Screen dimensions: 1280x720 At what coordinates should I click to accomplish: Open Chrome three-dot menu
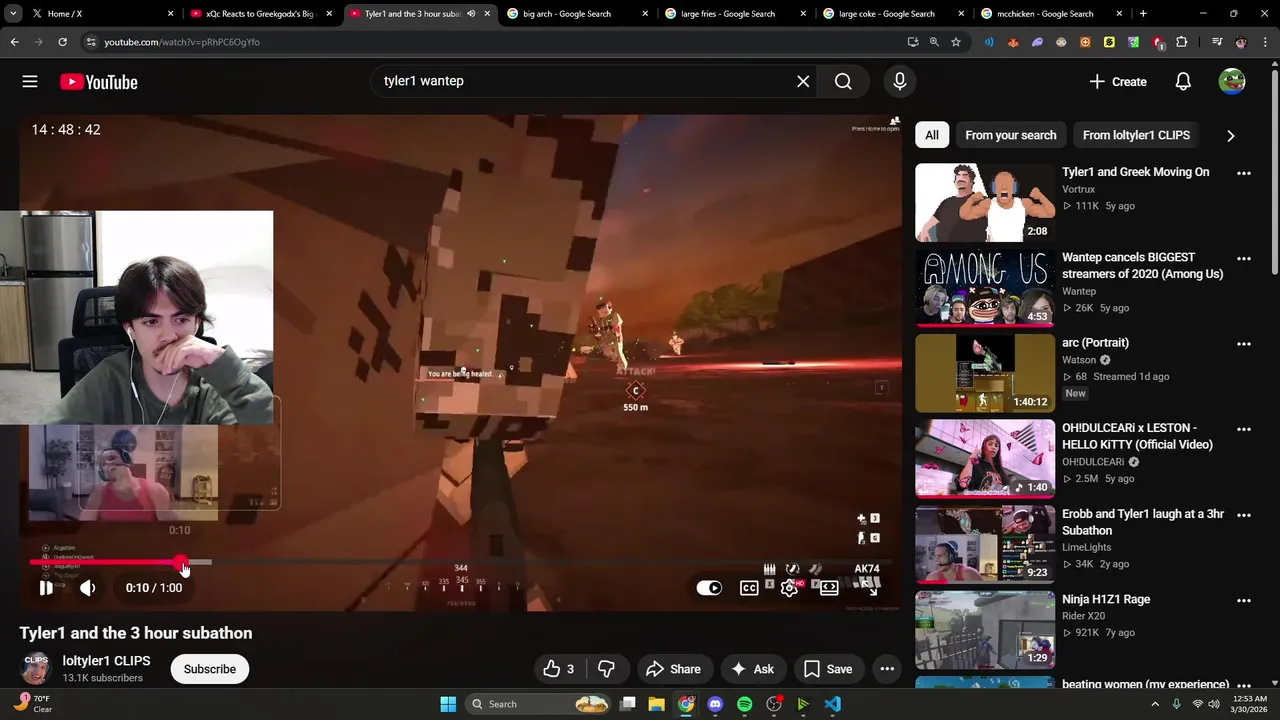point(1265,42)
